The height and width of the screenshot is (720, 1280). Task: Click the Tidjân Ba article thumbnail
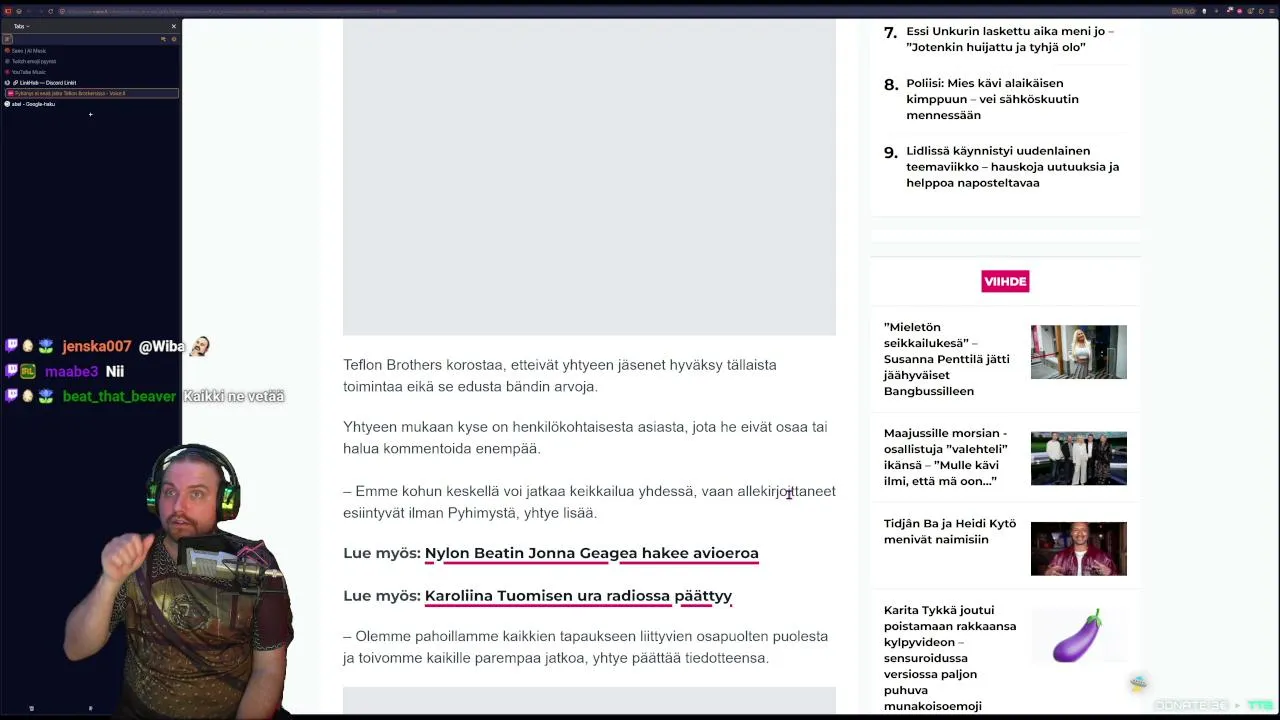[x=1078, y=549]
